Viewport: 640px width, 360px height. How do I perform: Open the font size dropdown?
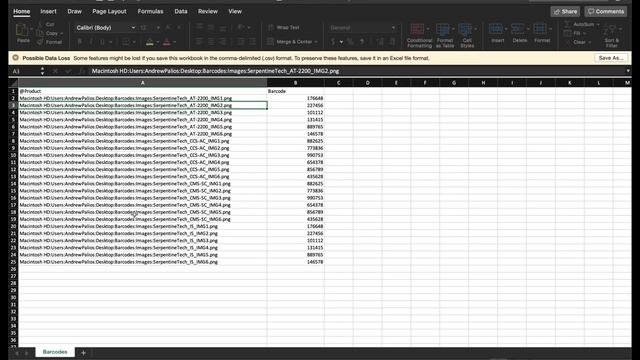(x=158, y=28)
